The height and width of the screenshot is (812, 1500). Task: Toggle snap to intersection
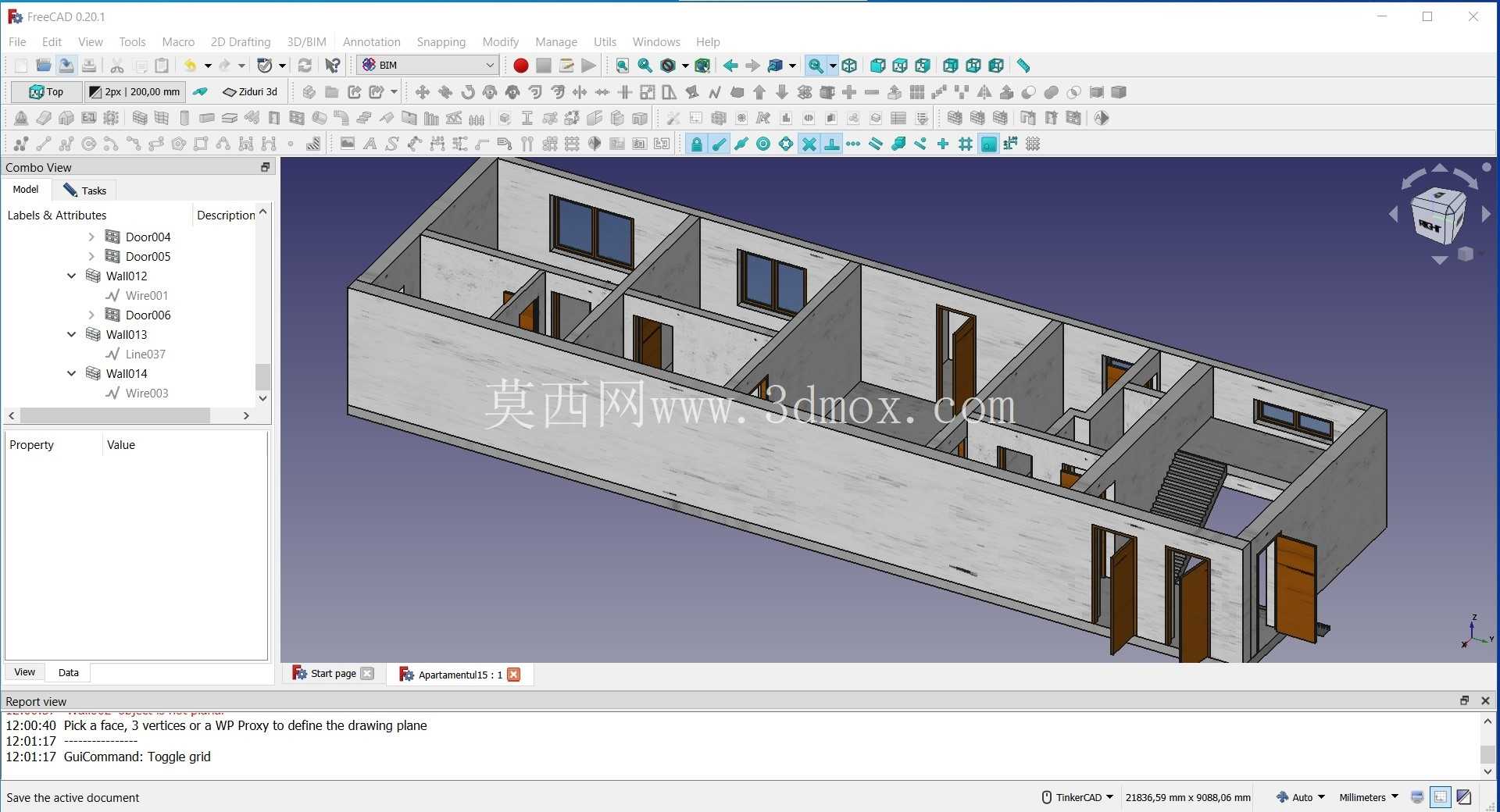coord(809,144)
